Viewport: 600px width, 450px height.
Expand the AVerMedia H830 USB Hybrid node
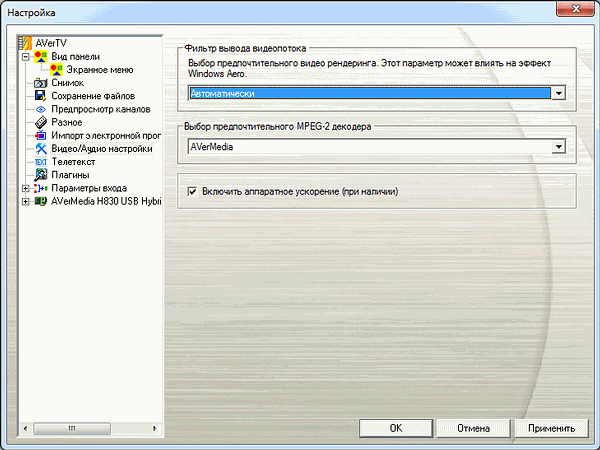point(25,200)
